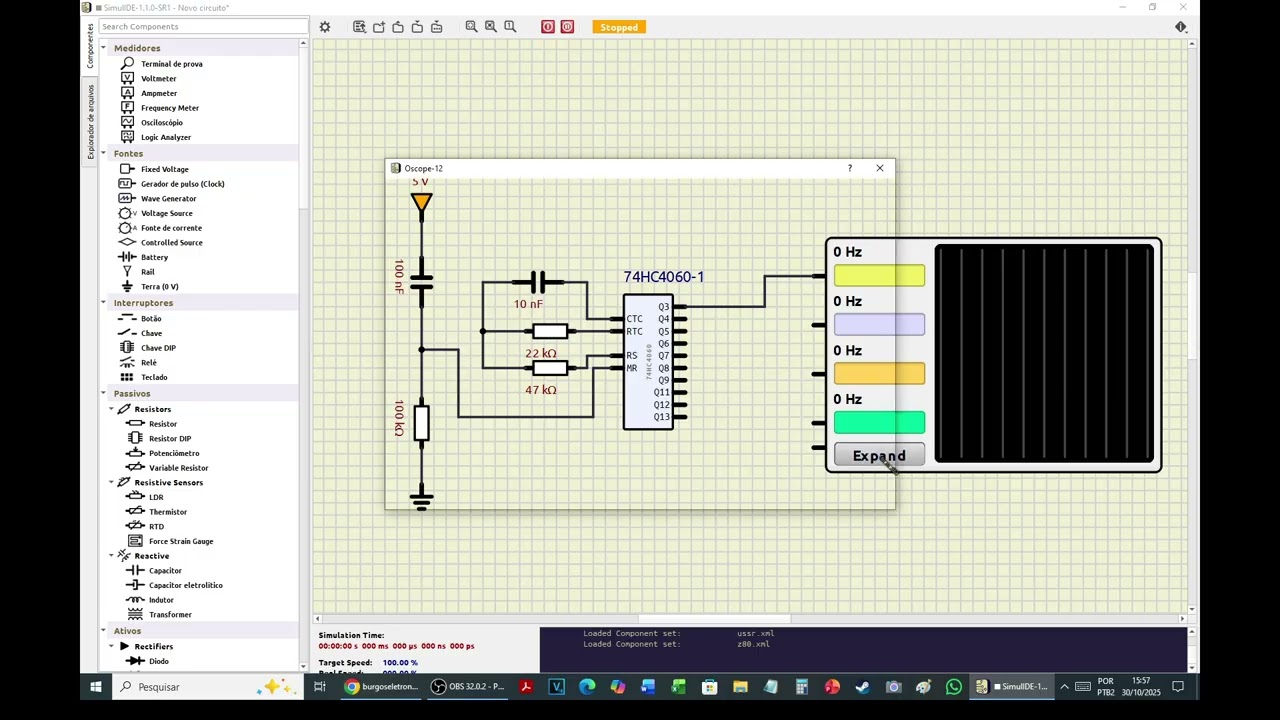Select the Voltage Source component
The height and width of the screenshot is (720, 1280).
coord(166,213)
